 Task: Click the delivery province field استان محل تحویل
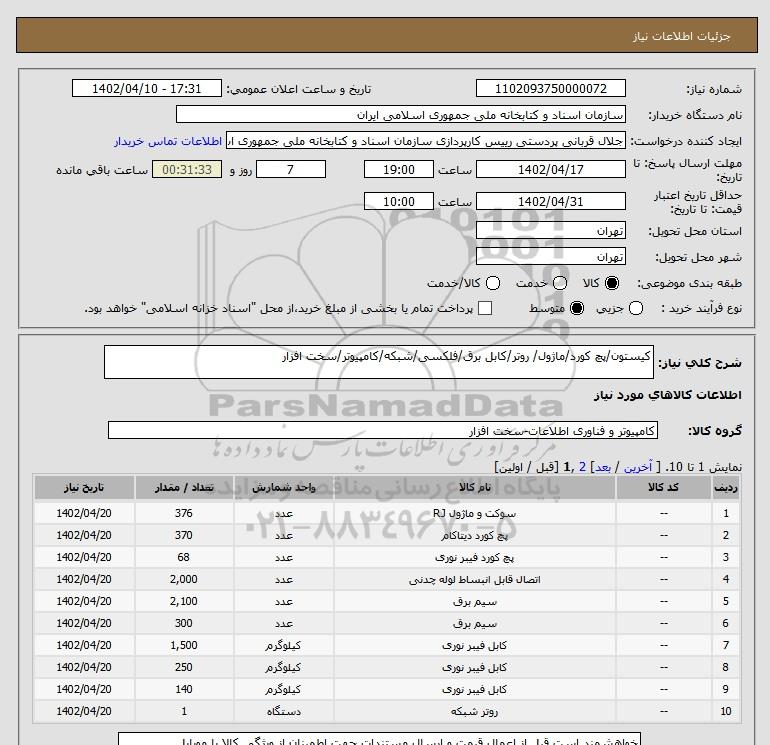[550, 230]
